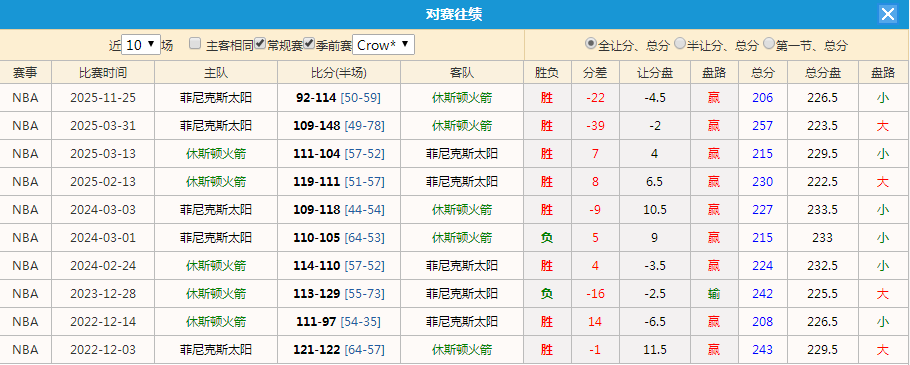Screen dimensions: 910x365
Task: Click the 大 result in 2025-03-31 row
Action: 883,126
